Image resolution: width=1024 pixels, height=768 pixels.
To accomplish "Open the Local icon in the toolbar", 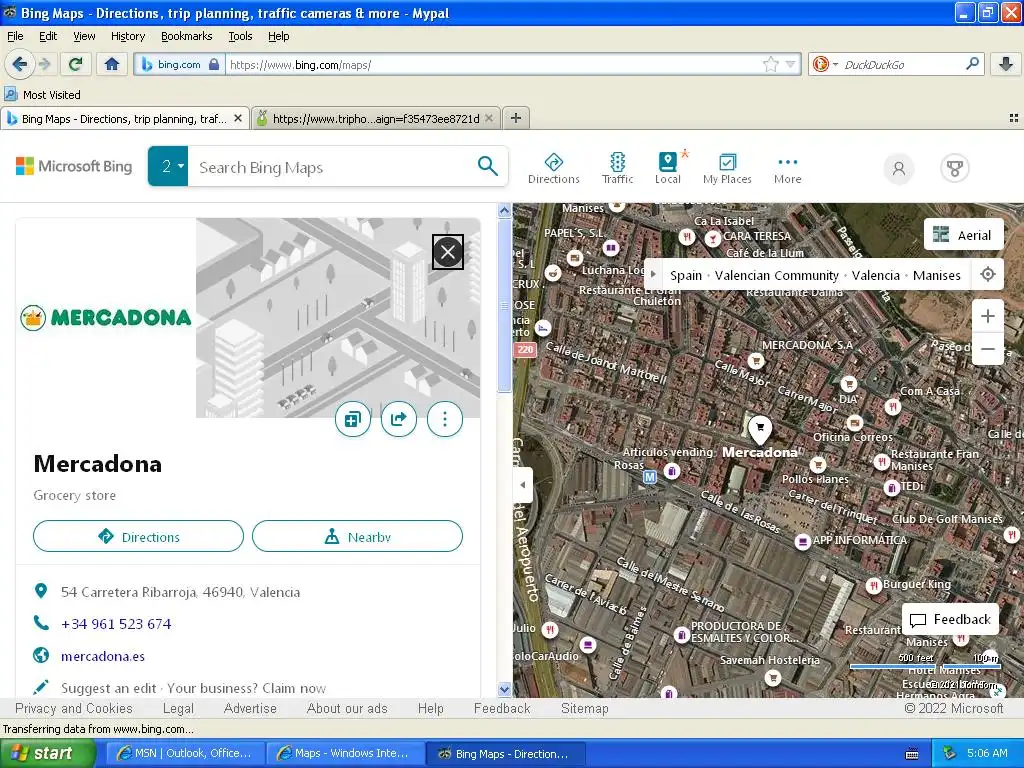I will 667,168.
